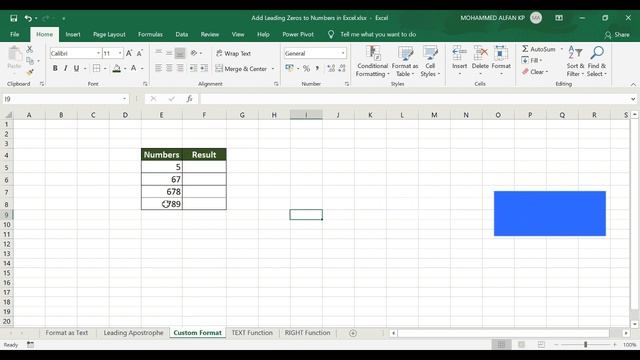Click Merge & Center button
Image resolution: width=640 pixels, height=360 pixels.
tap(241, 69)
